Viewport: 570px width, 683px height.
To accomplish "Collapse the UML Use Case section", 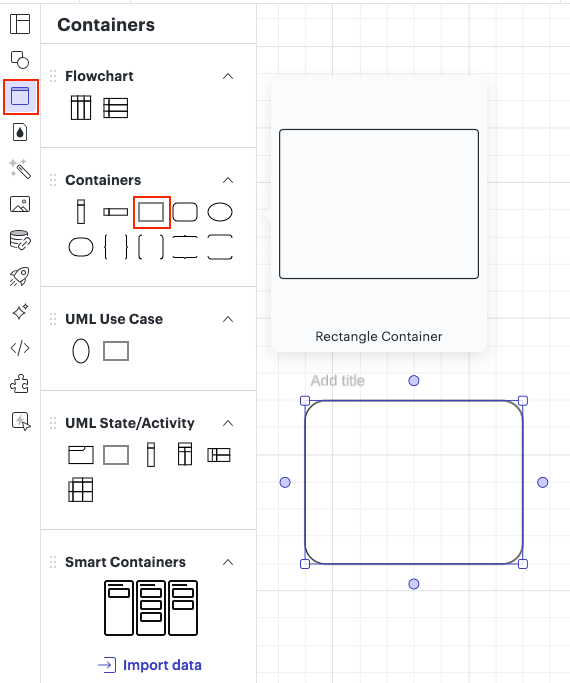I will point(228,319).
